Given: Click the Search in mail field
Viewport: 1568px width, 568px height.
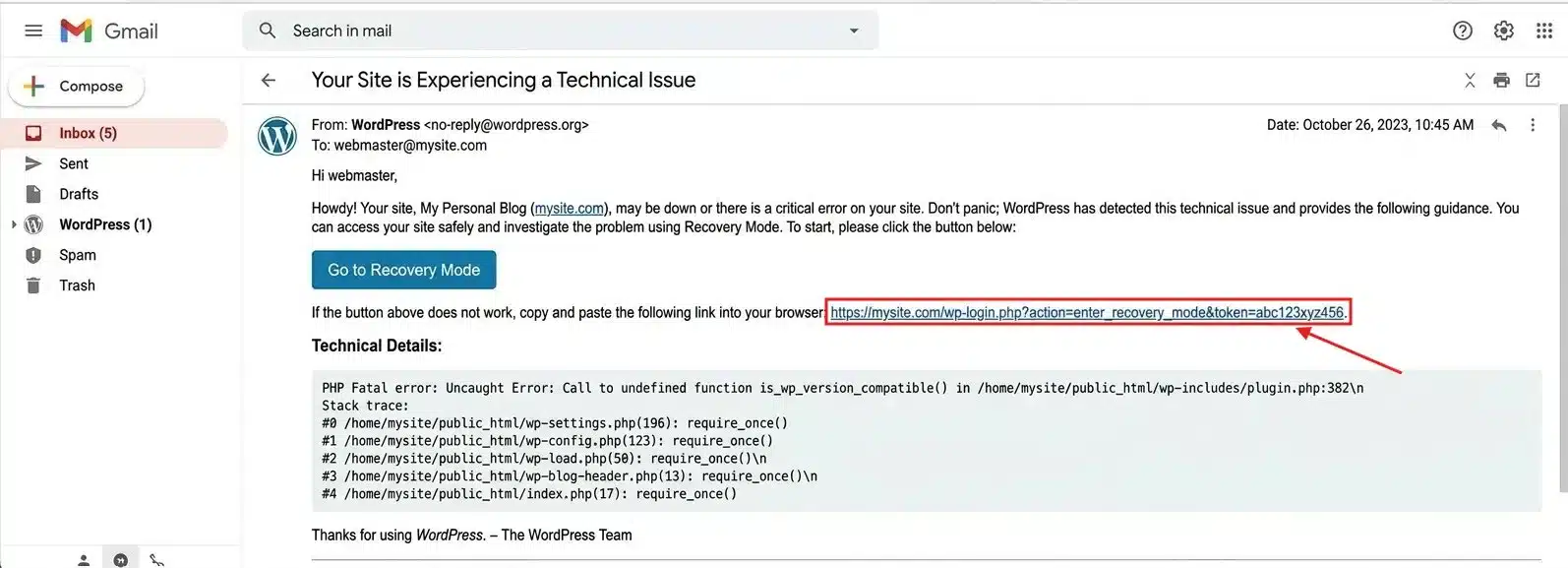Looking at the screenshot, I should [561, 31].
